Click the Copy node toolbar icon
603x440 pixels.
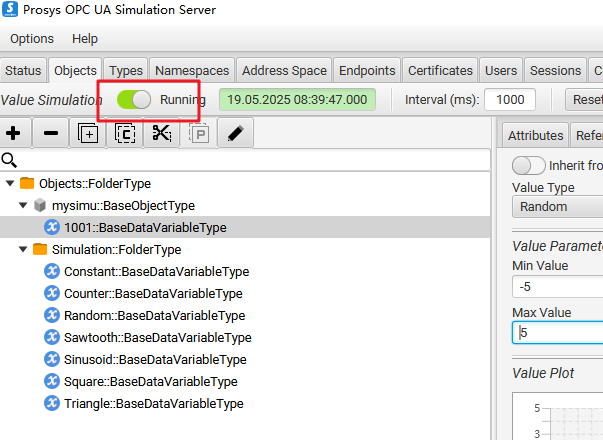pyautogui.click(x=125, y=133)
